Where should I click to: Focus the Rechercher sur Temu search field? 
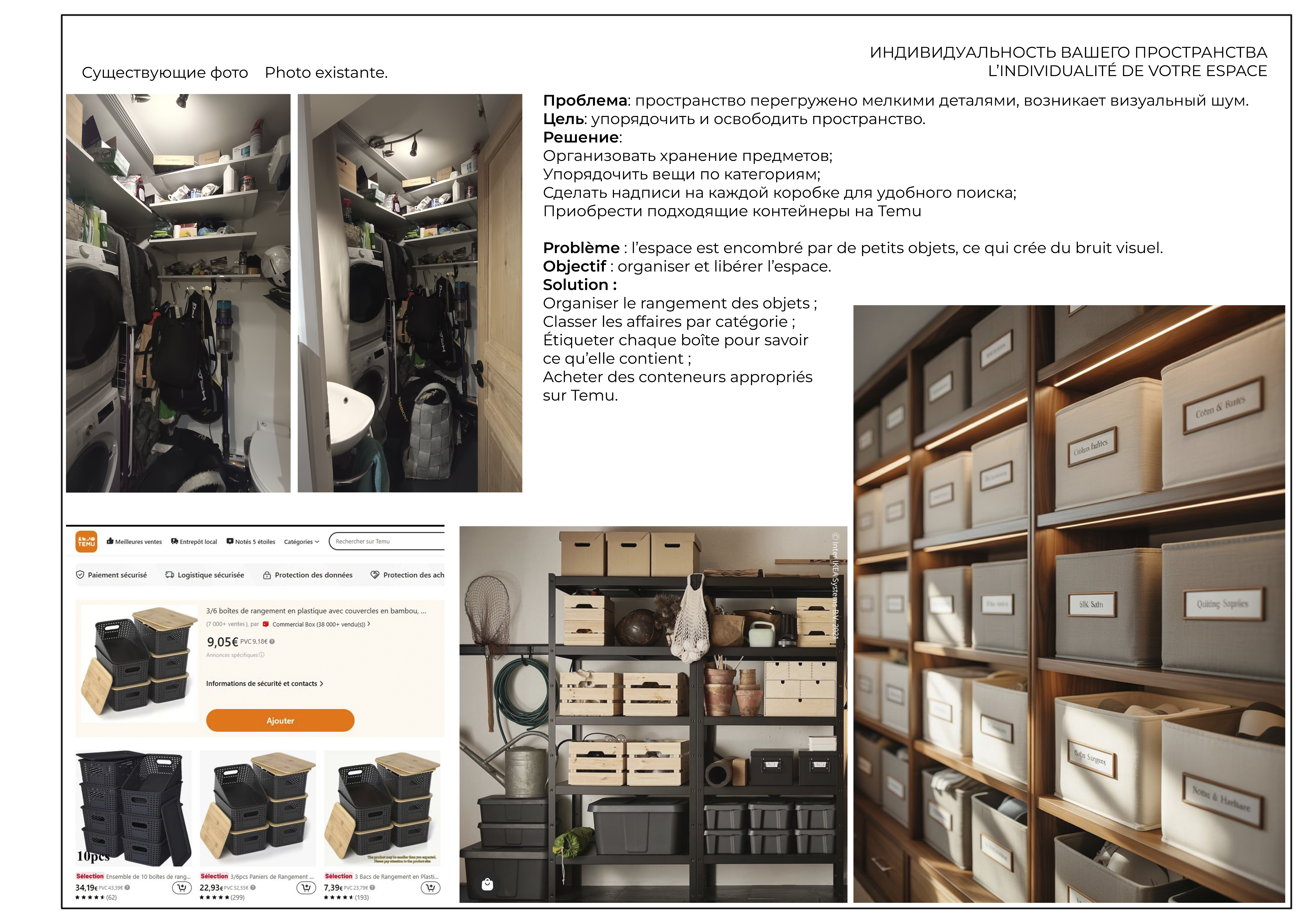[x=387, y=541]
